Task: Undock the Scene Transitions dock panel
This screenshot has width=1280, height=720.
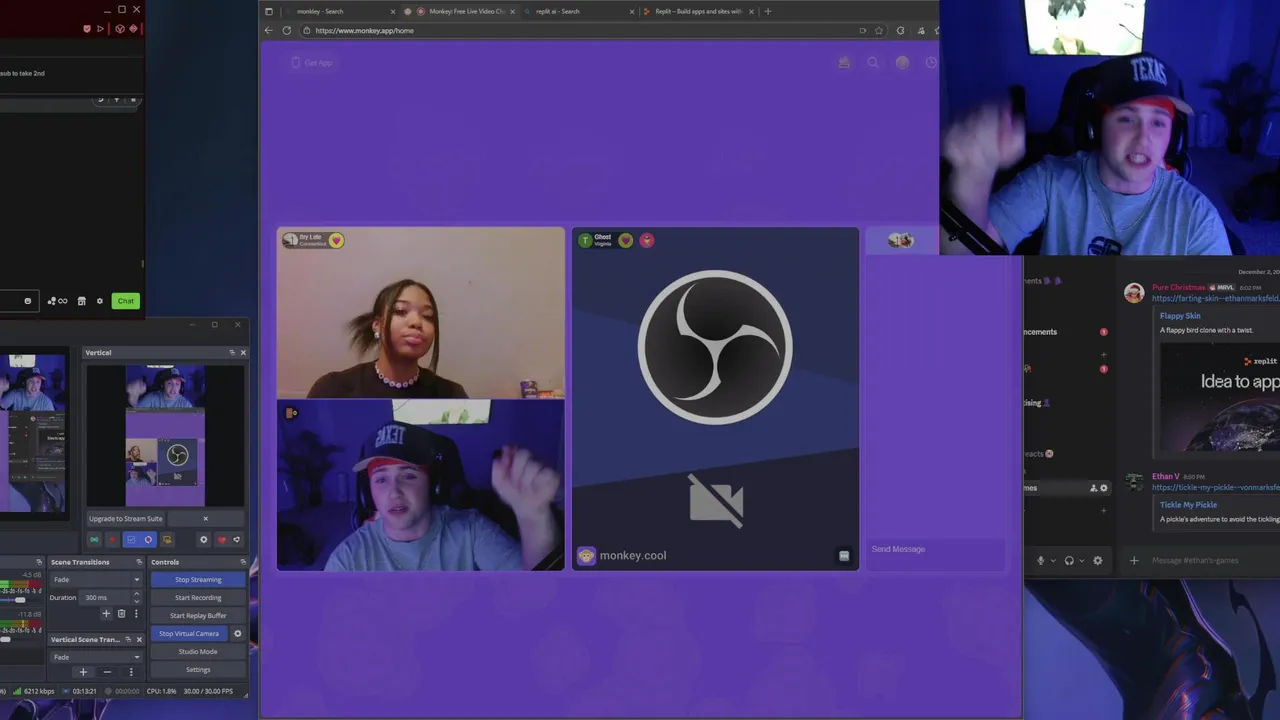Action: coord(139,562)
